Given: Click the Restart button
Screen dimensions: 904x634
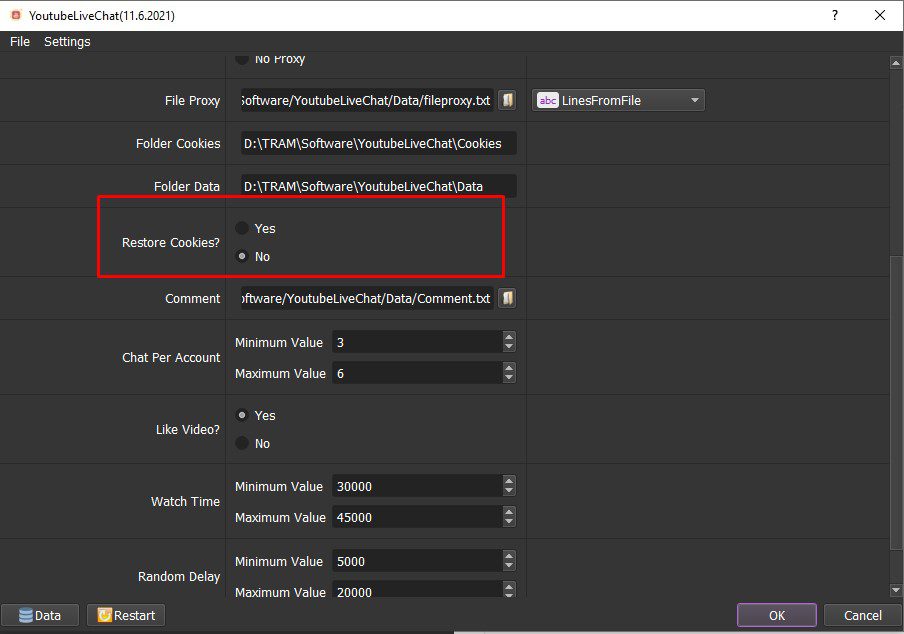Looking at the screenshot, I should (126, 615).
